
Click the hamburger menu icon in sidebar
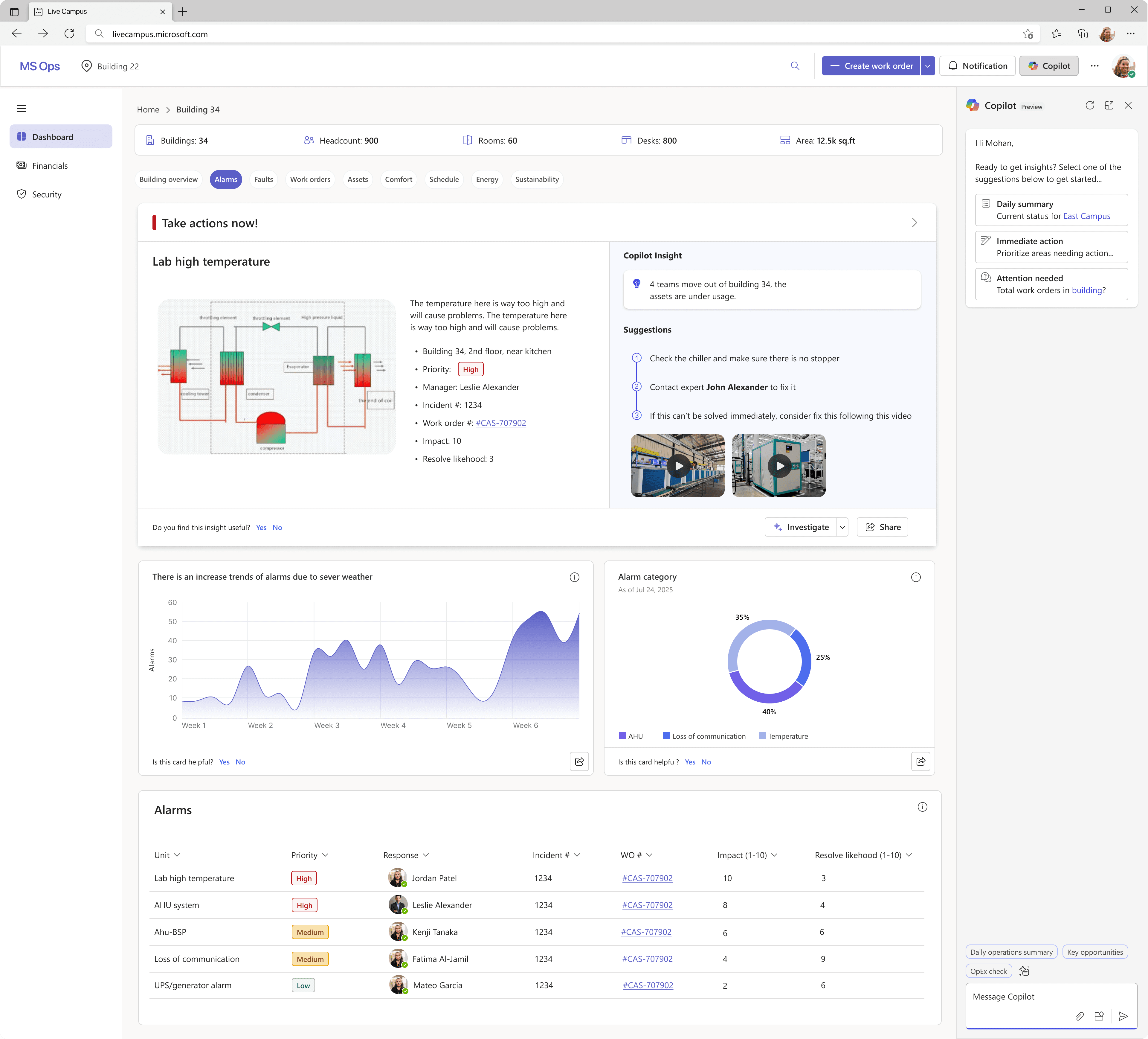click(x=22, y=109)
